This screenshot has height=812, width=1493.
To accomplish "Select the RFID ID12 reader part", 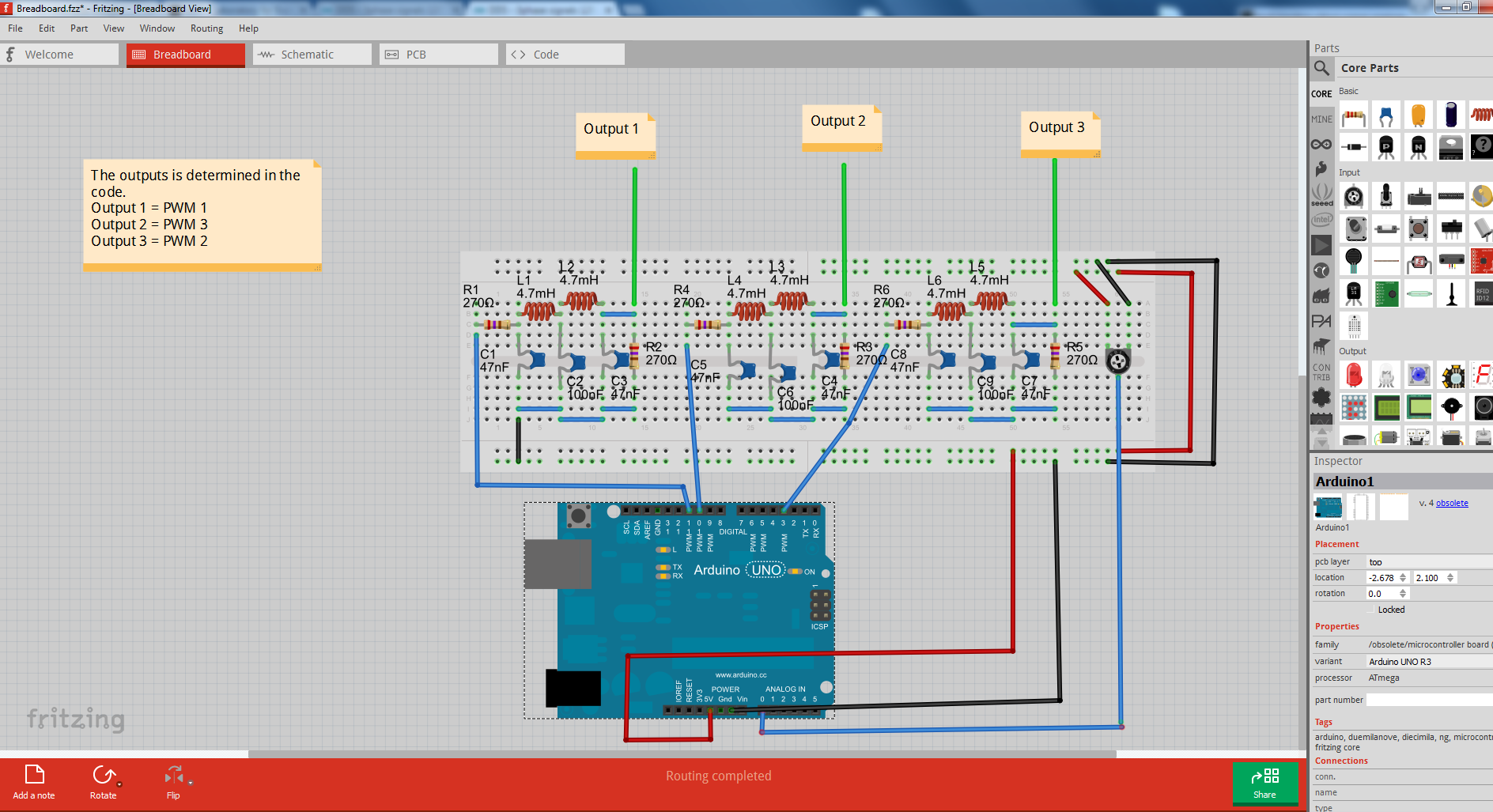I will pos(1482,293).
